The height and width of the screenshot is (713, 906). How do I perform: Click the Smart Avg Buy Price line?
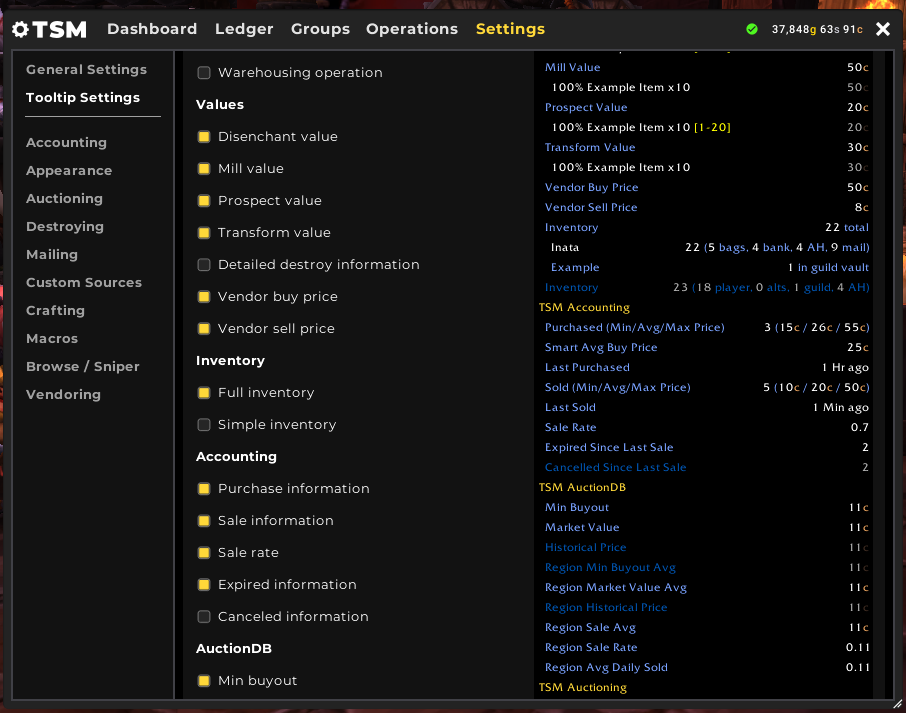[706, 347]
